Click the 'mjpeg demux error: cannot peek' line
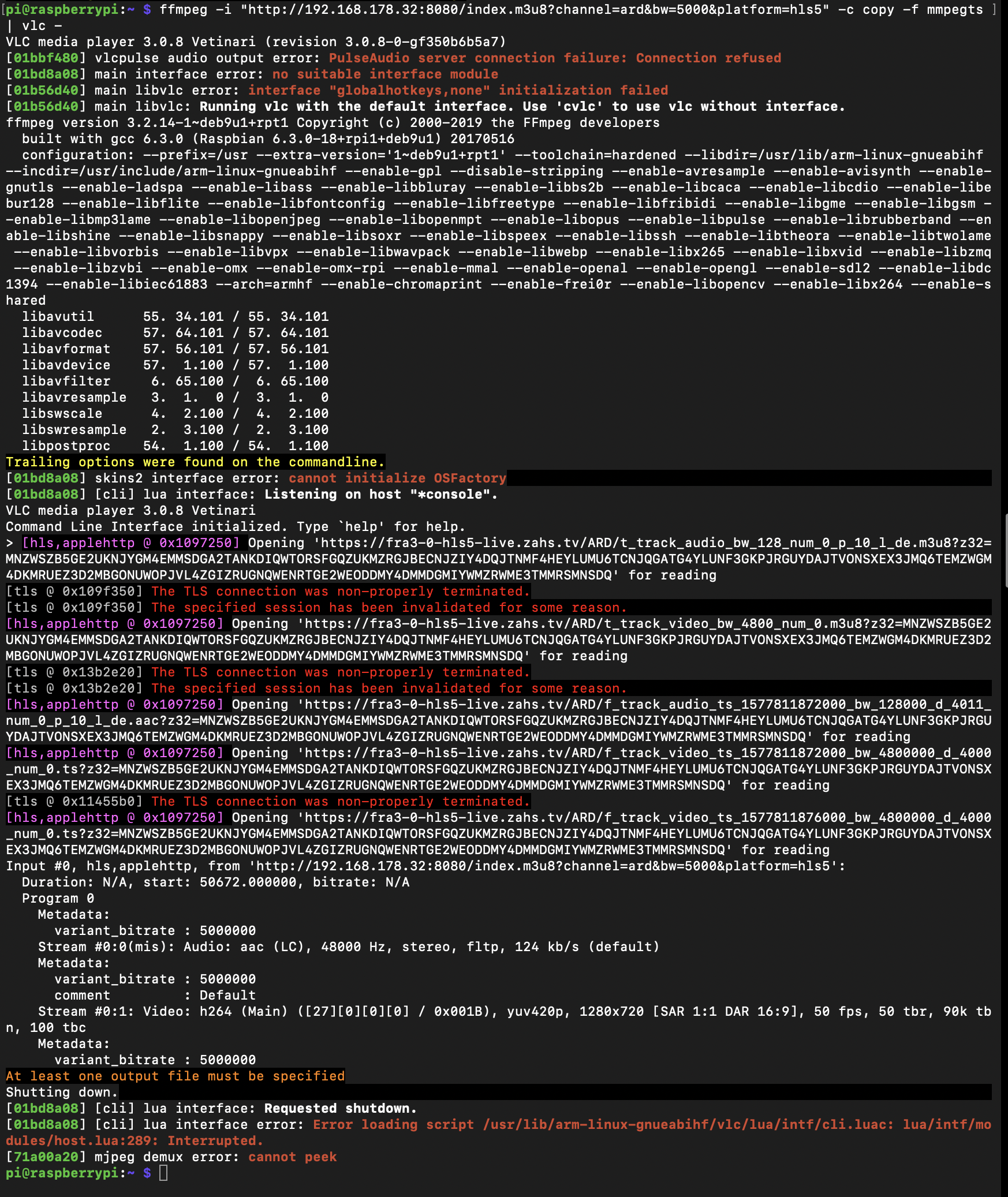Screen dimensions: 1008x1197 point(171,1157)
